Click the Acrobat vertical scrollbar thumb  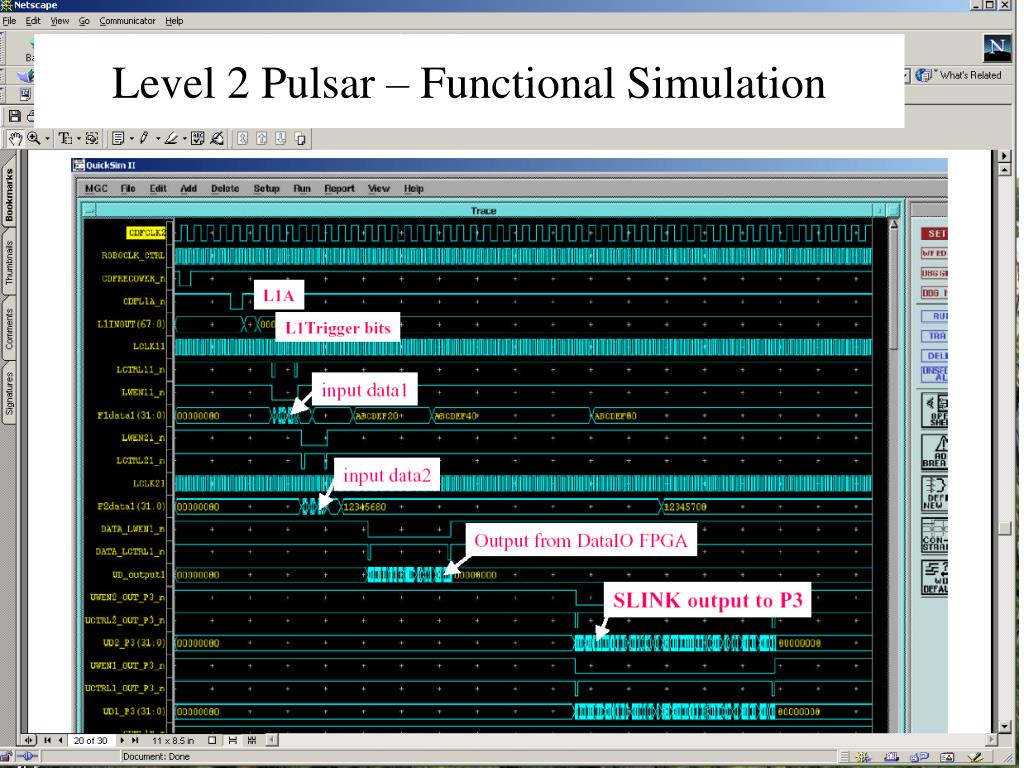[x=1005, y=528]
